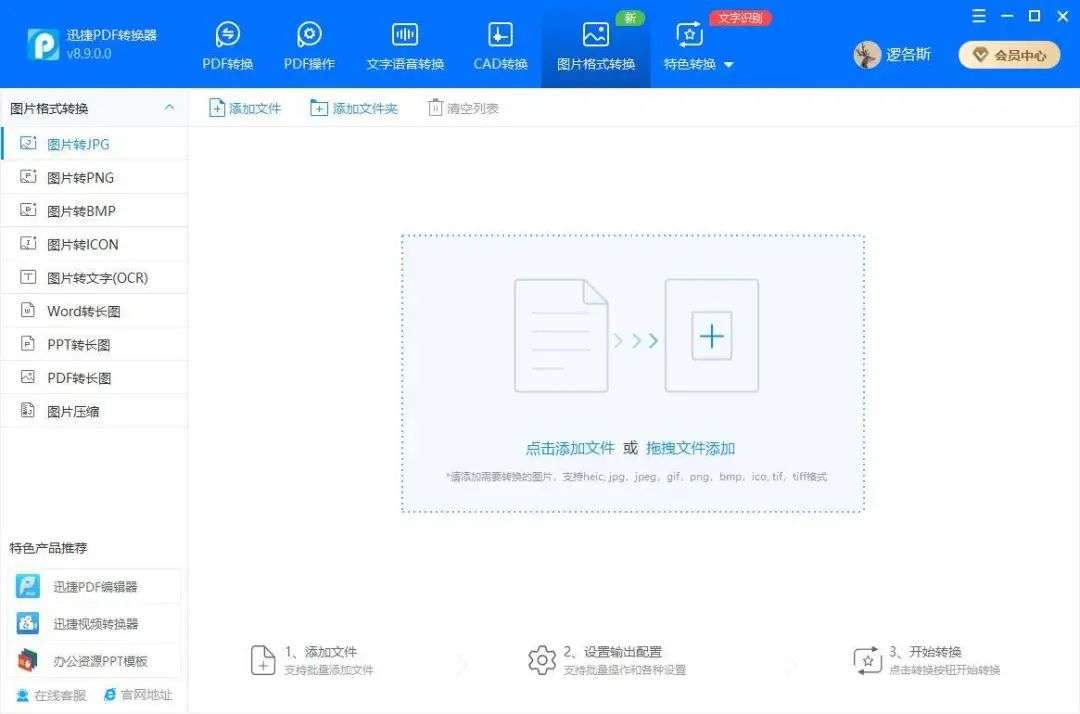1080x714 pixels.
Task: Click the 文字识别 red badge
Action: pyautogui.click(x=740, y=18)
